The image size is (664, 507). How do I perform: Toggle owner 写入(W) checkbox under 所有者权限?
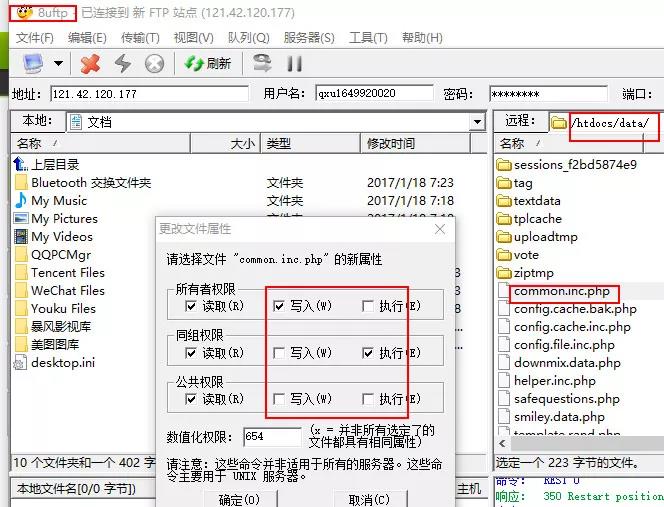coord(279,306)
